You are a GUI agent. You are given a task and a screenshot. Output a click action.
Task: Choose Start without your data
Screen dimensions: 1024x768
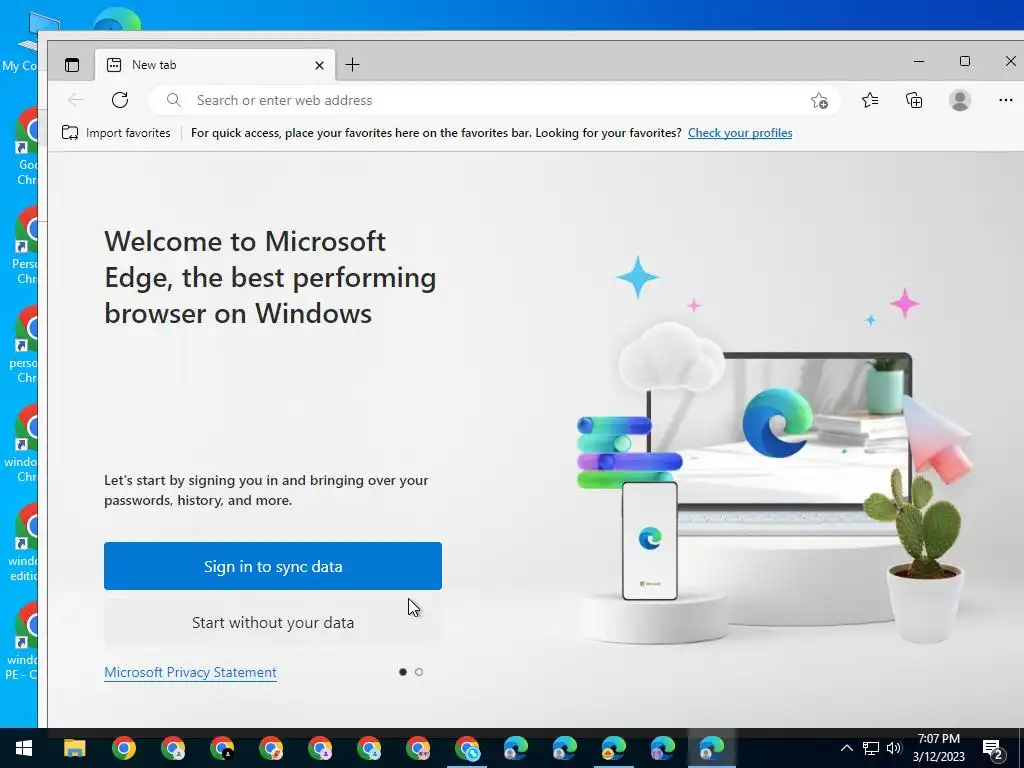click(273, 622)
